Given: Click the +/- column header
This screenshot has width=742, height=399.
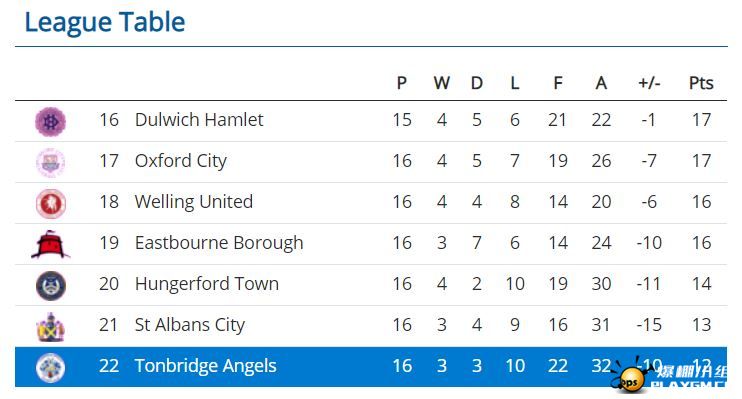Looking at the screenshot, I should pos(649,83).
